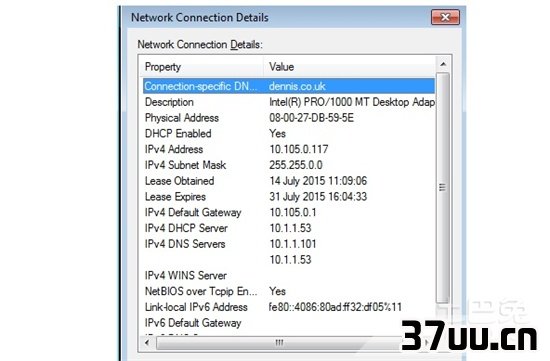This screenshot has width=550, height=361.
Task: Click the Yes value beside DHCP Enabled
Action: (277, 134)
